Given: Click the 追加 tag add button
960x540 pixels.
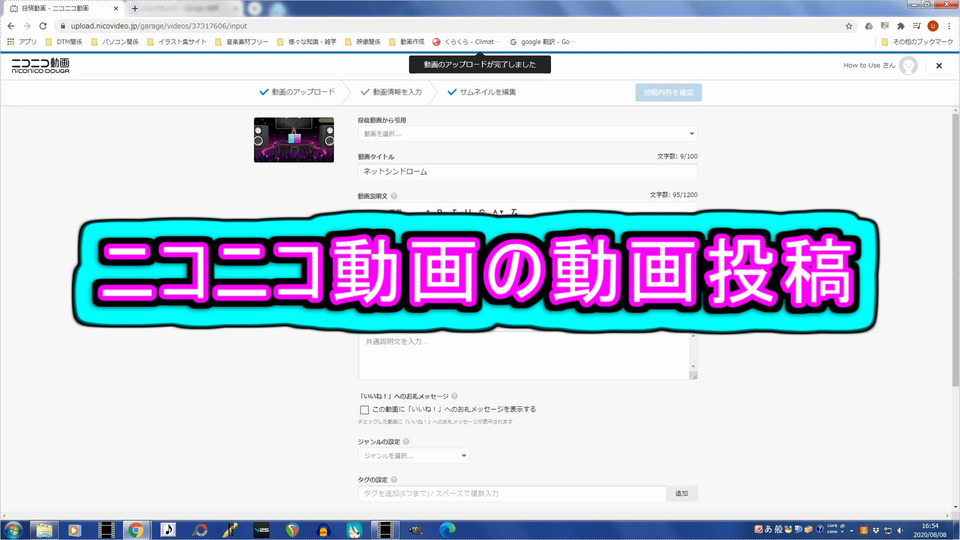Looking at the screenshot, I should point(681,493).
